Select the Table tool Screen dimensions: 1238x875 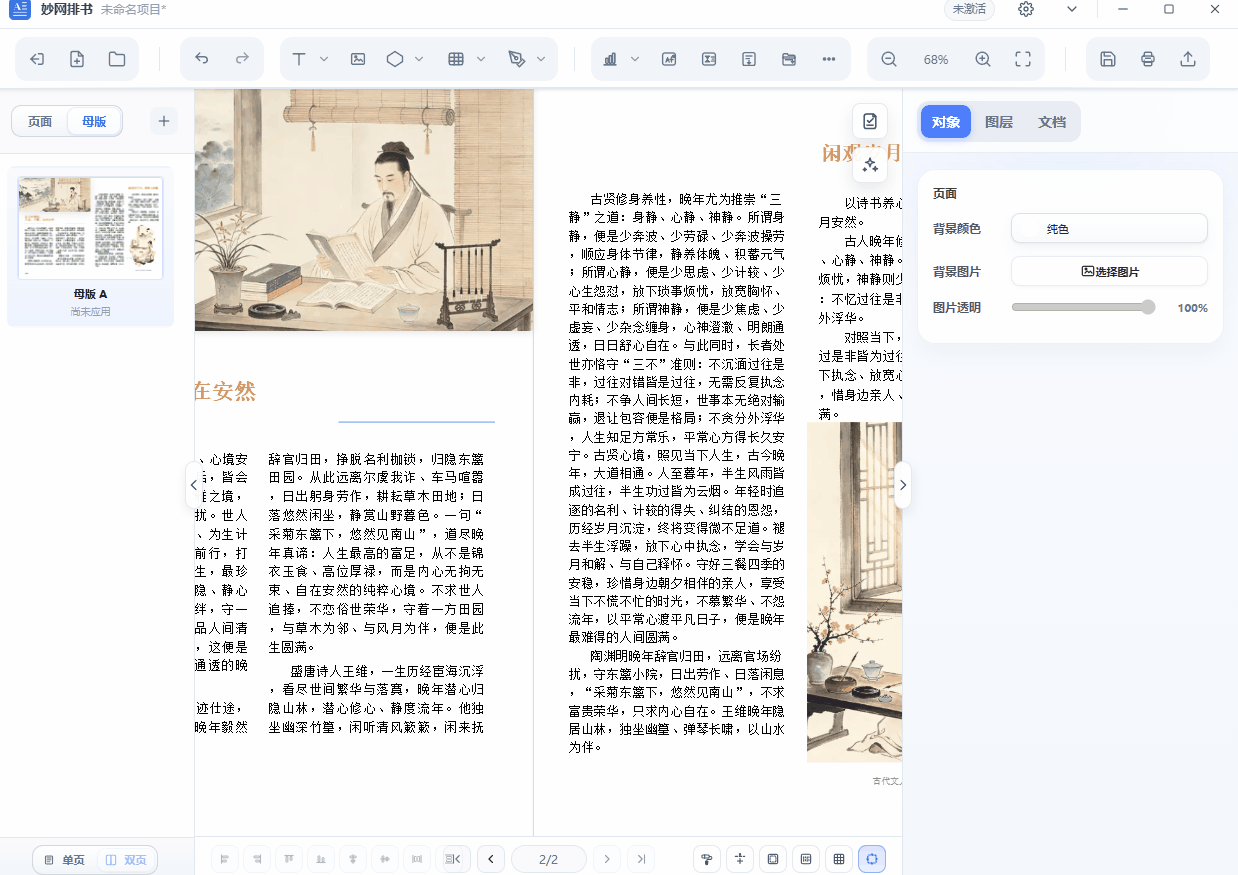pos(456,59)
